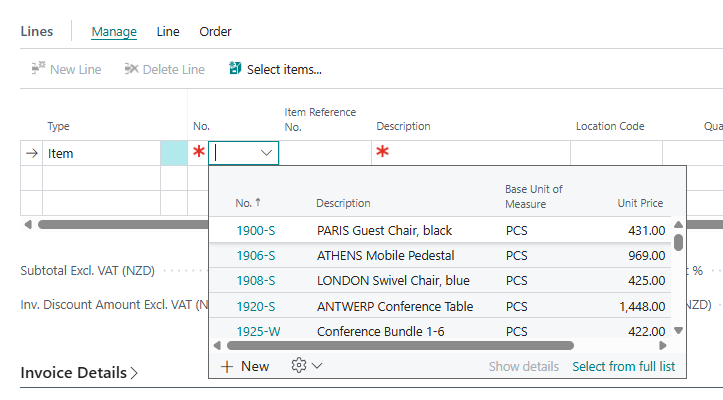
Task: Select item 1920-S
Action: pyautogui.click(x=256, y=306)
